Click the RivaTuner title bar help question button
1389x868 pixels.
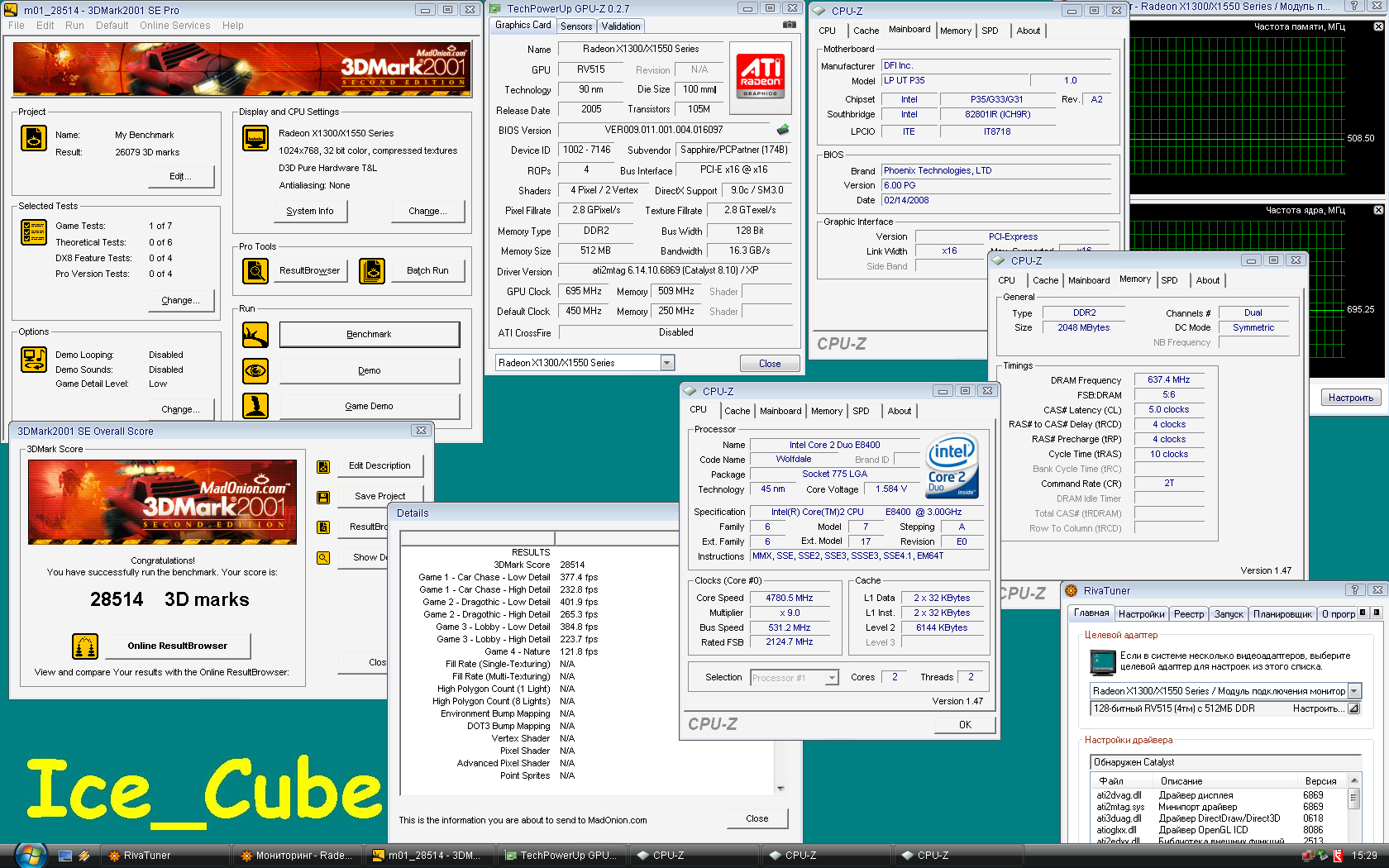(1354, 590)
